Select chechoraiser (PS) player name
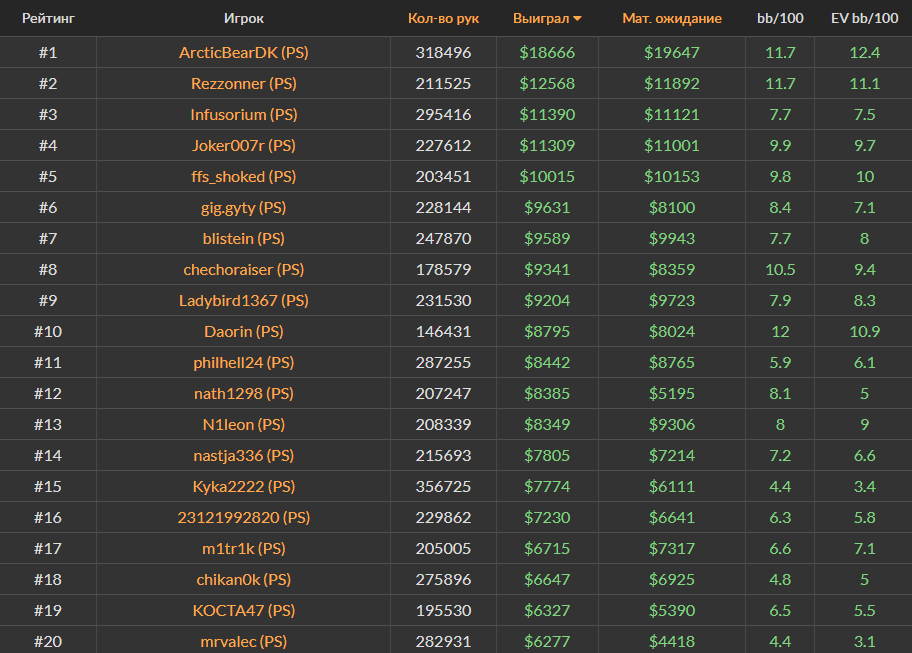 243,269
